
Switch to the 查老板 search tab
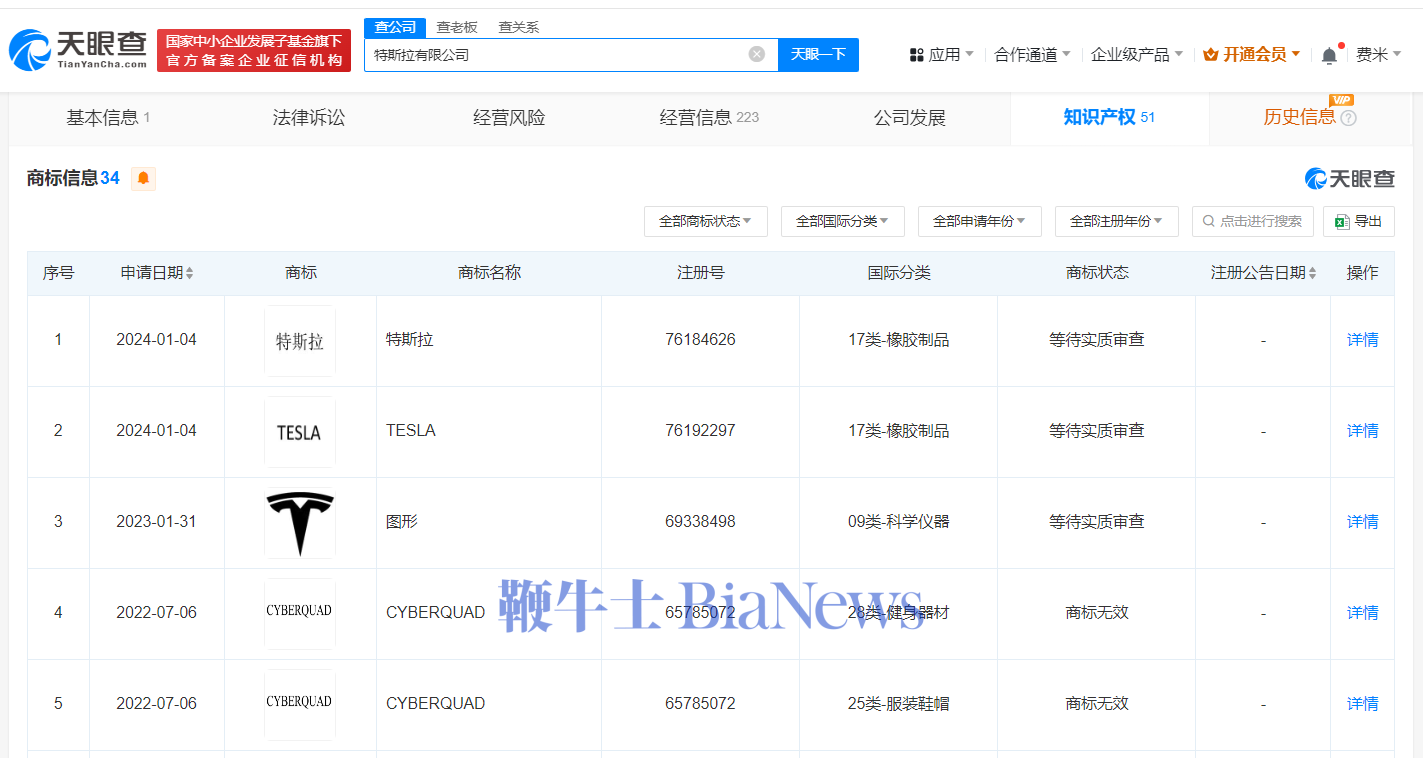[457, 27]
